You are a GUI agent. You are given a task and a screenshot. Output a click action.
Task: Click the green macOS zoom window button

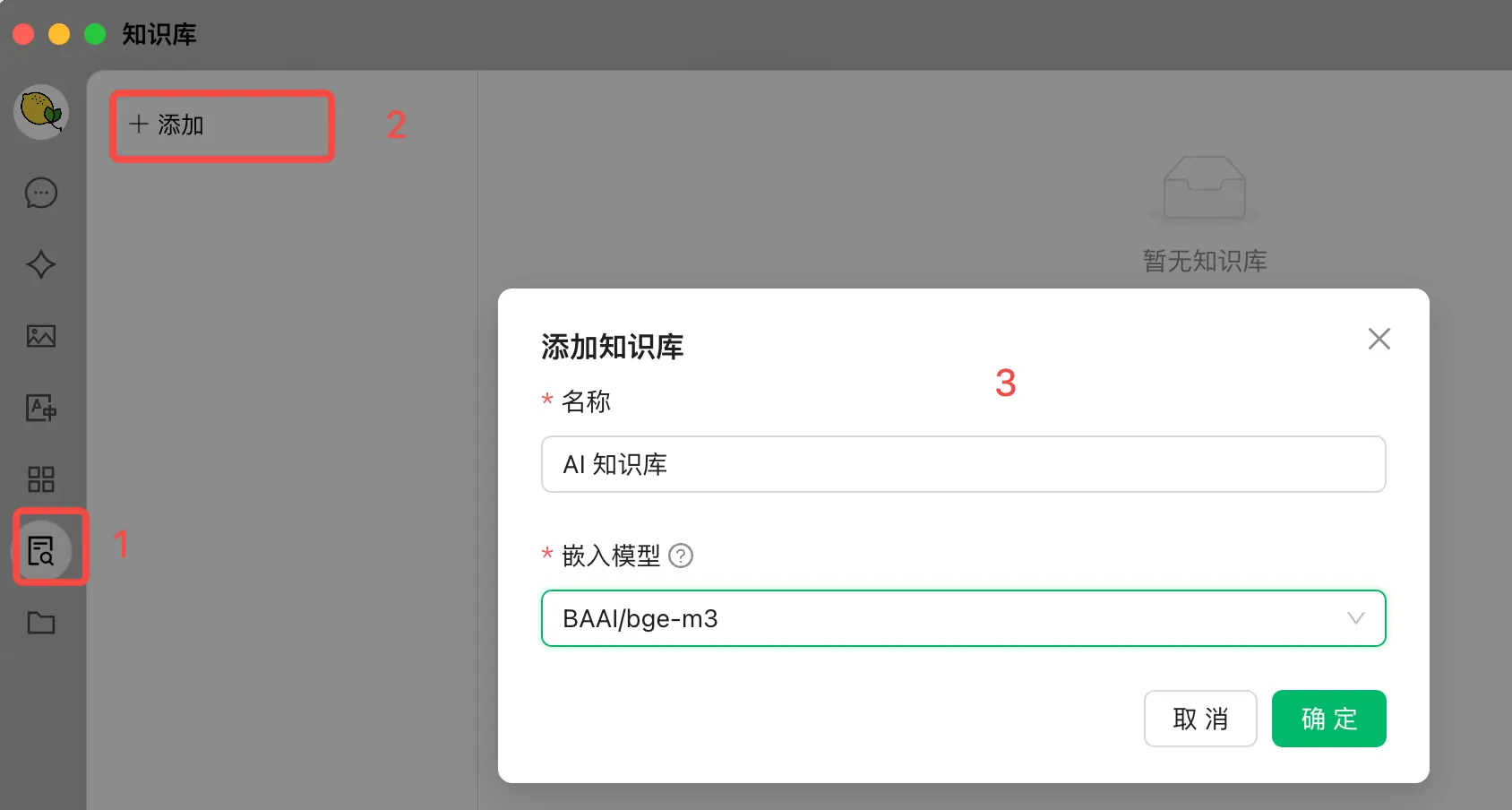95,34
